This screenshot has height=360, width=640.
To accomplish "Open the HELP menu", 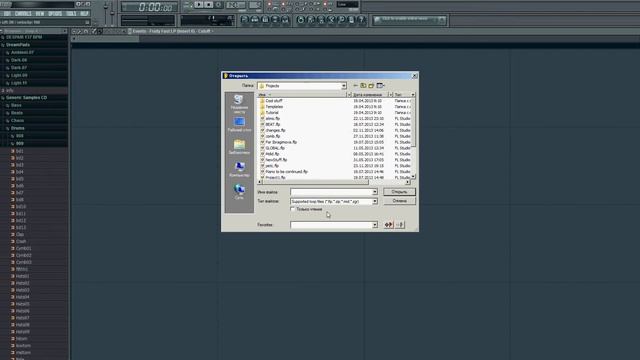I will click(84, 13).
